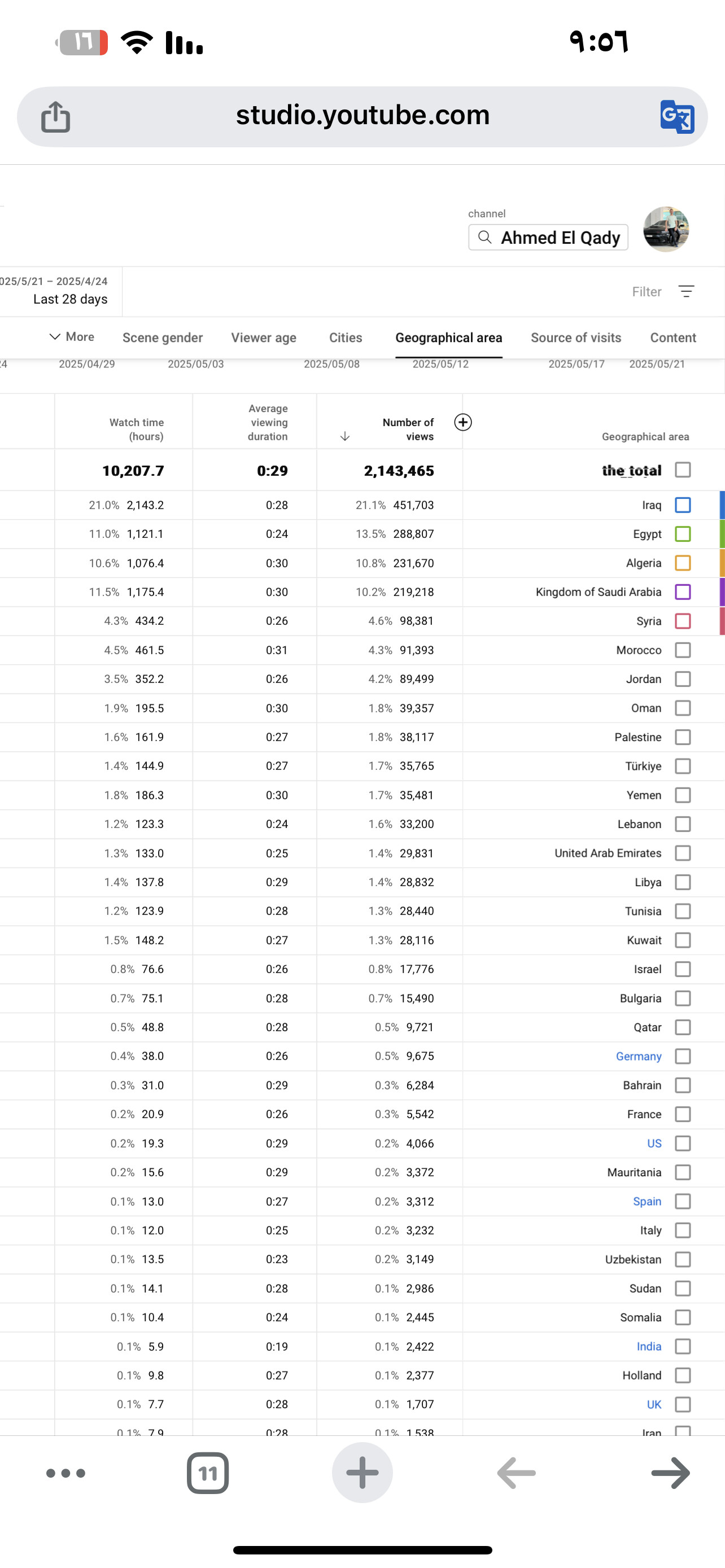Tap the share icon in address bar
Viewport: 725px width, 1568px height.
(55, 116)
